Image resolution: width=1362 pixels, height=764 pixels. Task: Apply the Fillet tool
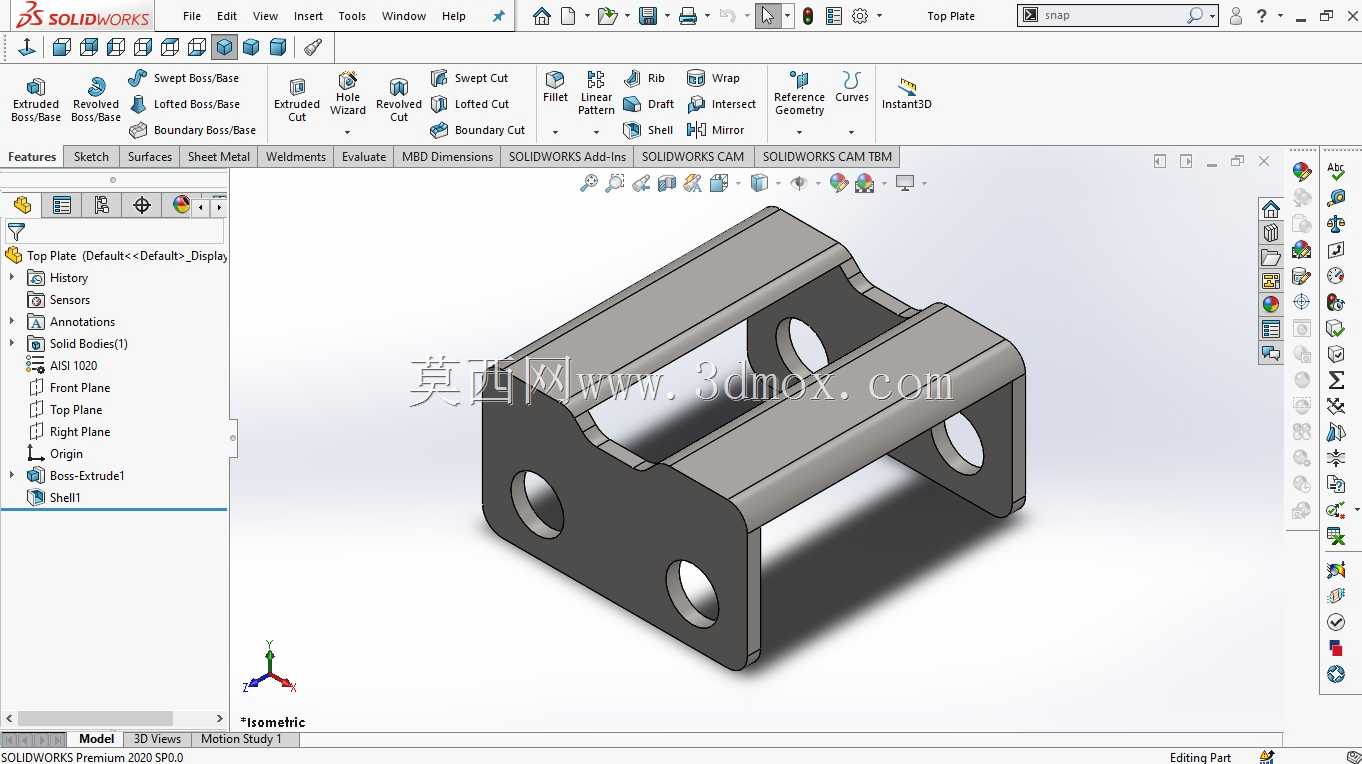[x=555, y=87]
